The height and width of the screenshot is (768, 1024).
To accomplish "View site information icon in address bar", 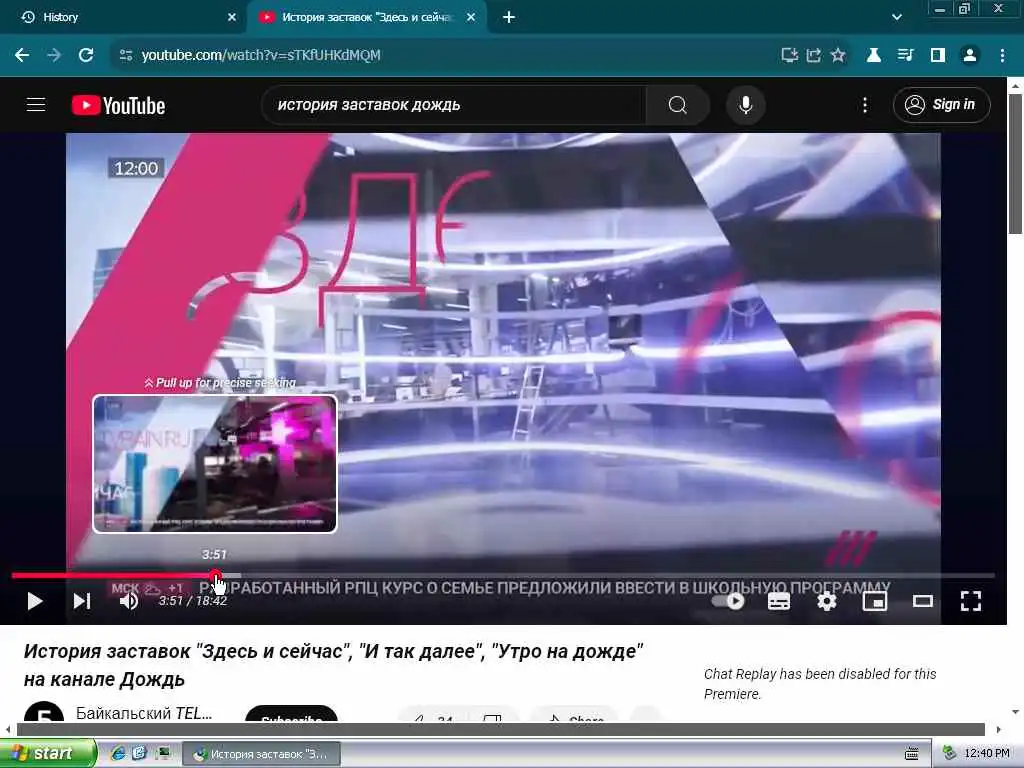I will tap(126, 55).
